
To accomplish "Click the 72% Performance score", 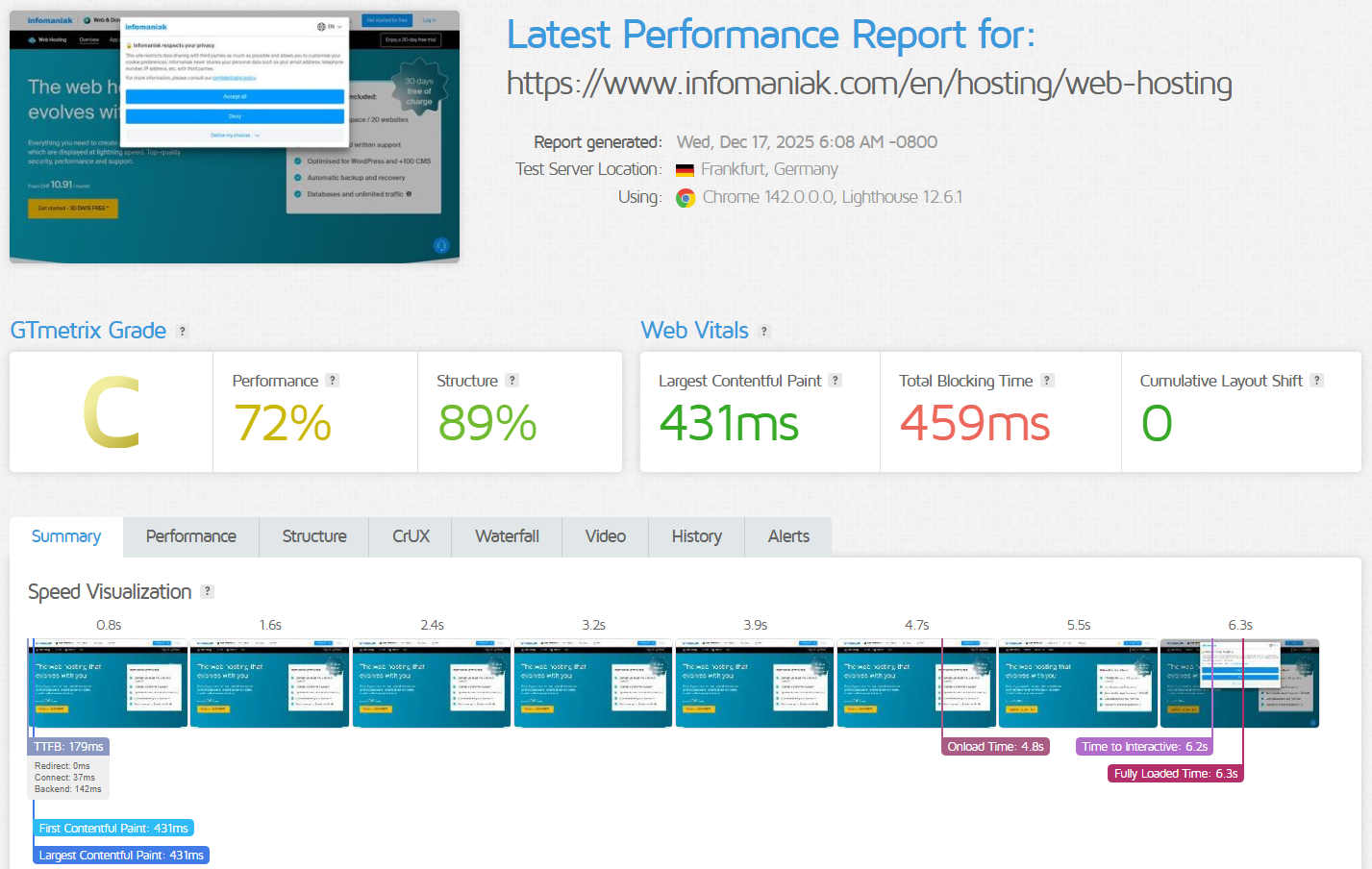I will [x=283, y=423].
